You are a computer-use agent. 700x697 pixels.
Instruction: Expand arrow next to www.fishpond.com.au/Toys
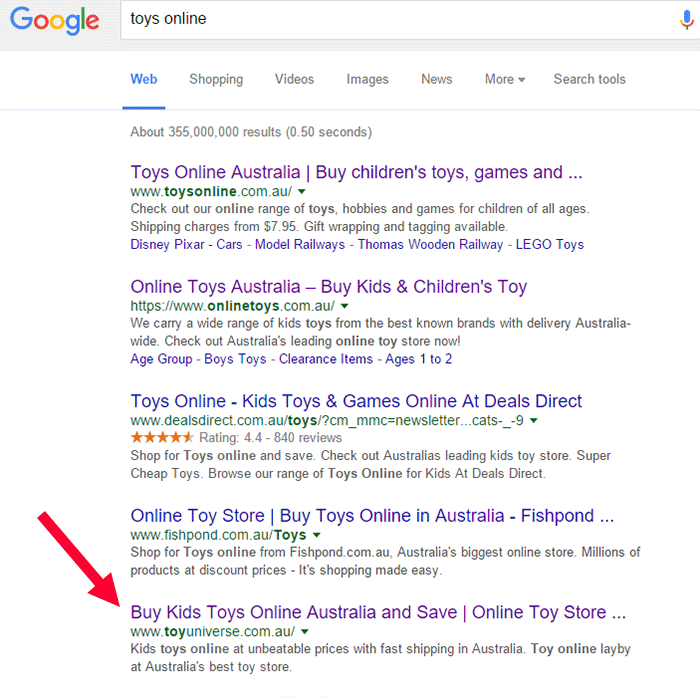(x=317, y=535)
